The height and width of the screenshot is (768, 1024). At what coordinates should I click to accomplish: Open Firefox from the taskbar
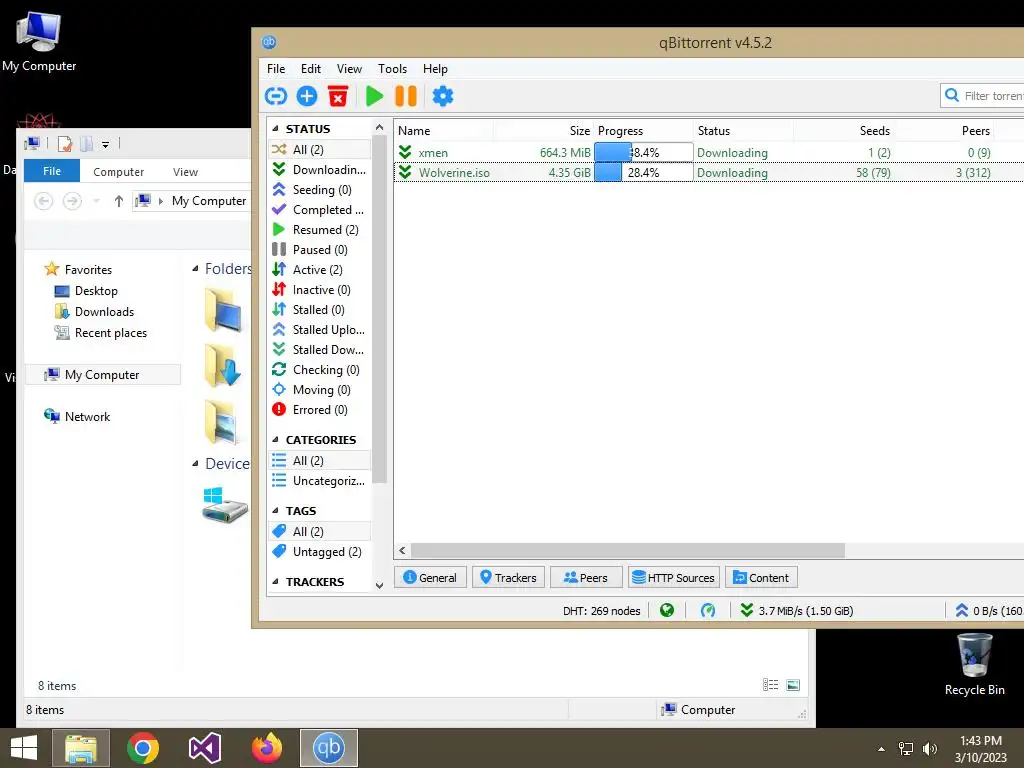(x=266, y=748)
